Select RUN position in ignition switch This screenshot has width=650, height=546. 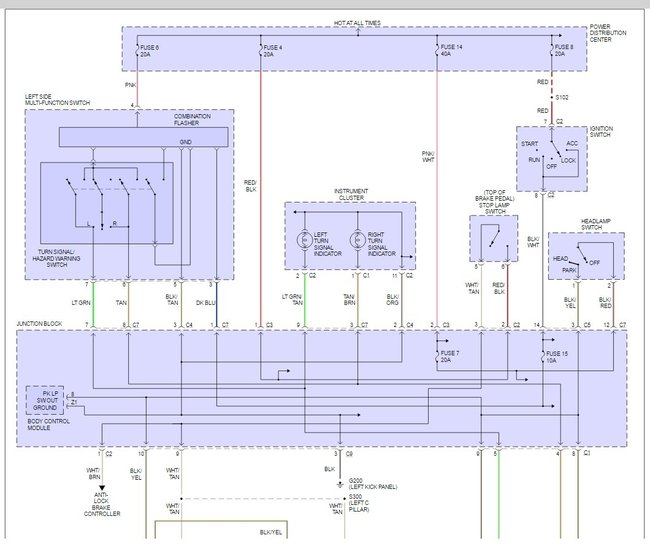pos(534,160)
